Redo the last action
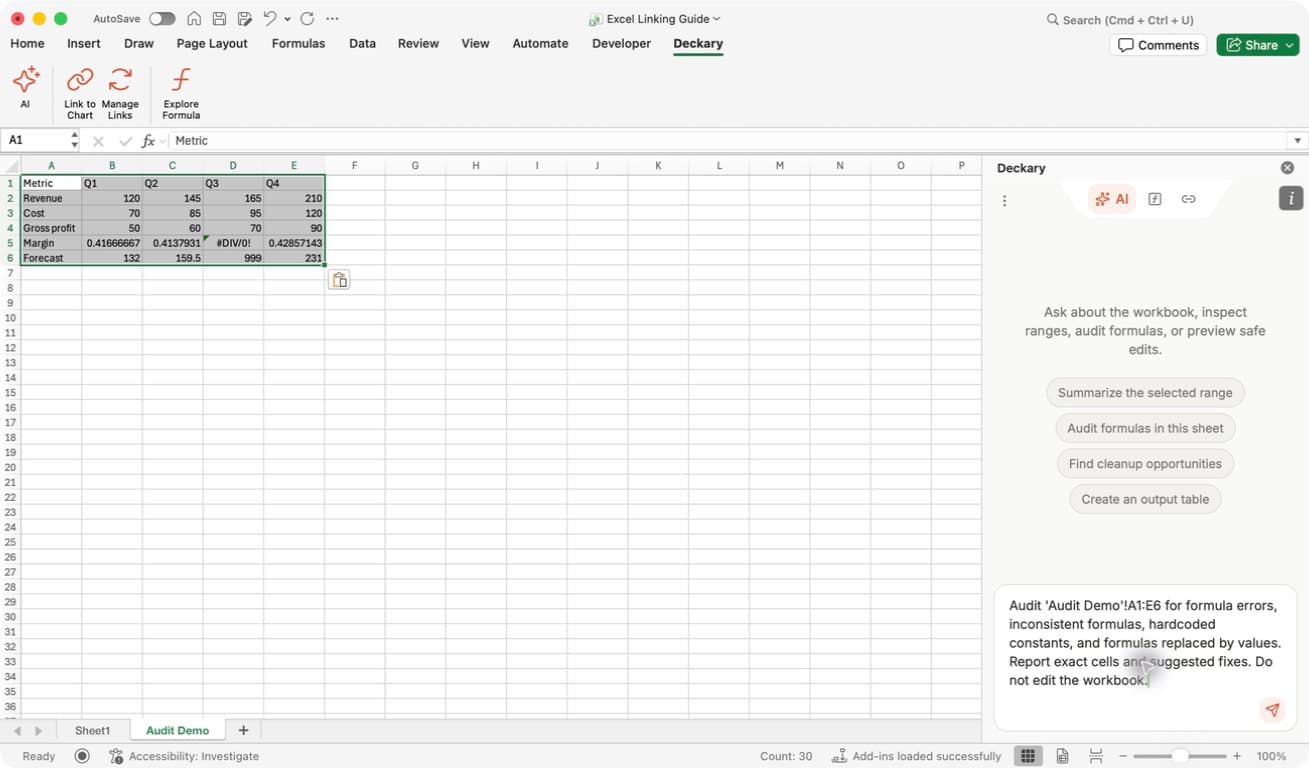This screenshot has width=1309, height=768. coord(307,19)
